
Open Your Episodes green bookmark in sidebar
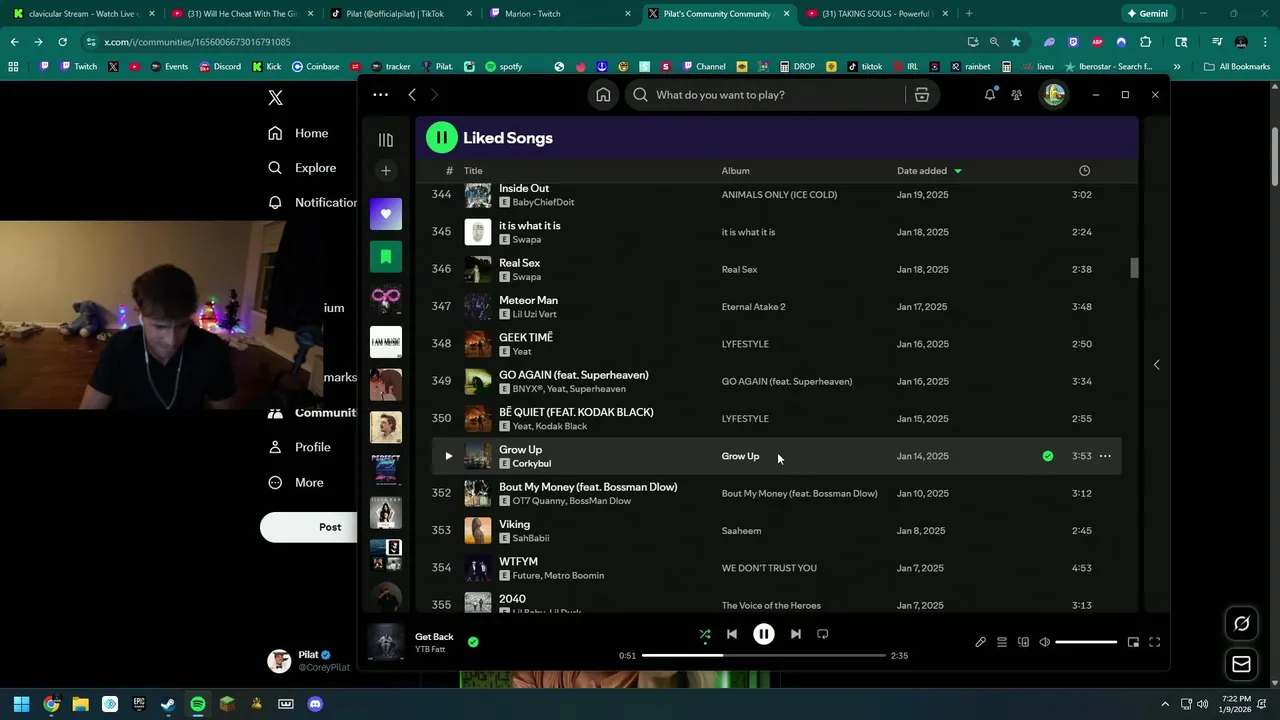[386, 257]
